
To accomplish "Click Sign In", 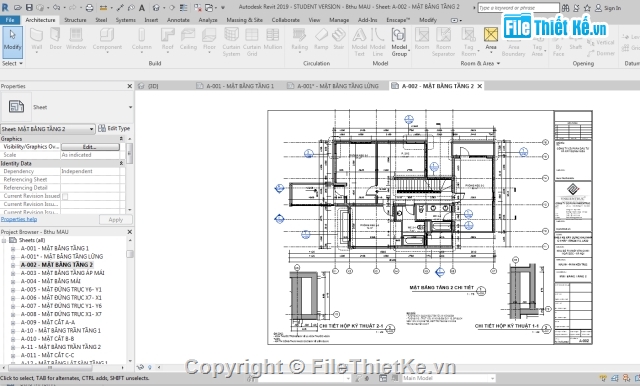I will (x=608, y=8).
